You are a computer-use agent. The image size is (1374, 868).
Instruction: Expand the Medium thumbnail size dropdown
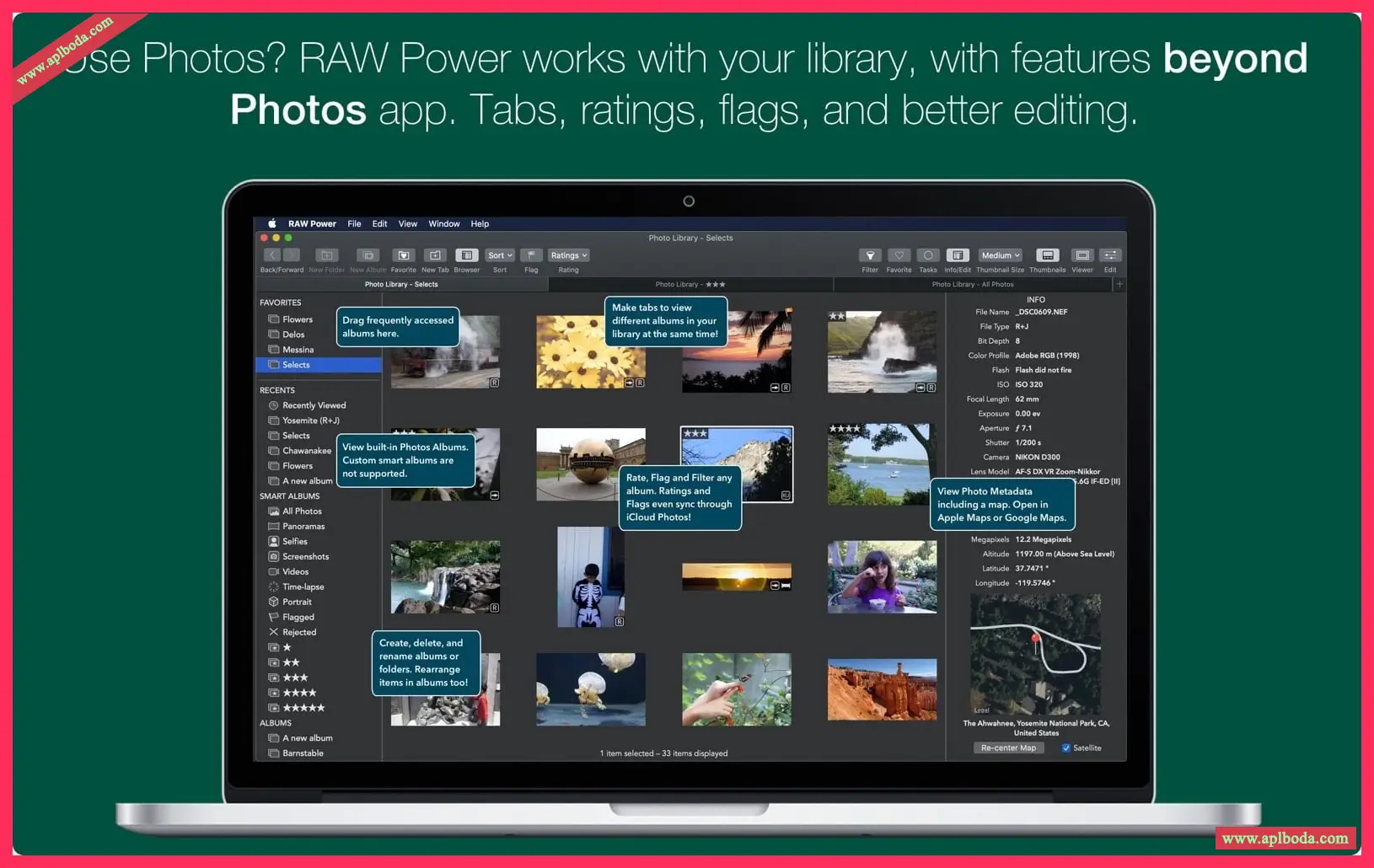[x=1001, y=255]
